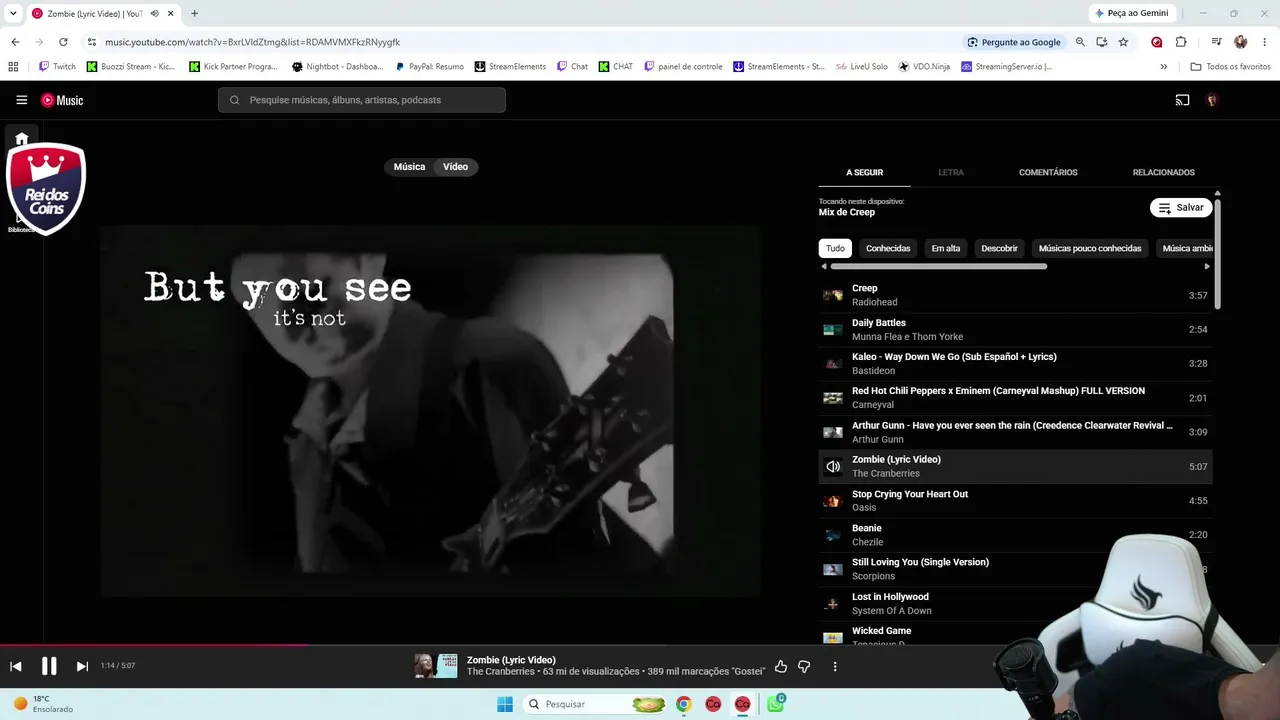Switch the player to Vídeo mode
Viewport: 1280px width, 720px height.
455,167
